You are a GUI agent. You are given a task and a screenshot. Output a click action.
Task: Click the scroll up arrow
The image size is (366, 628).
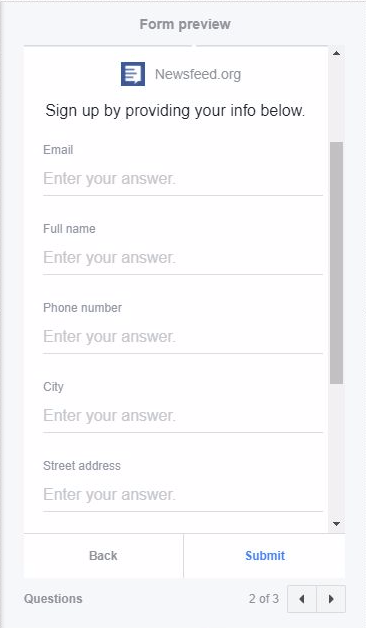coord(336,53)
